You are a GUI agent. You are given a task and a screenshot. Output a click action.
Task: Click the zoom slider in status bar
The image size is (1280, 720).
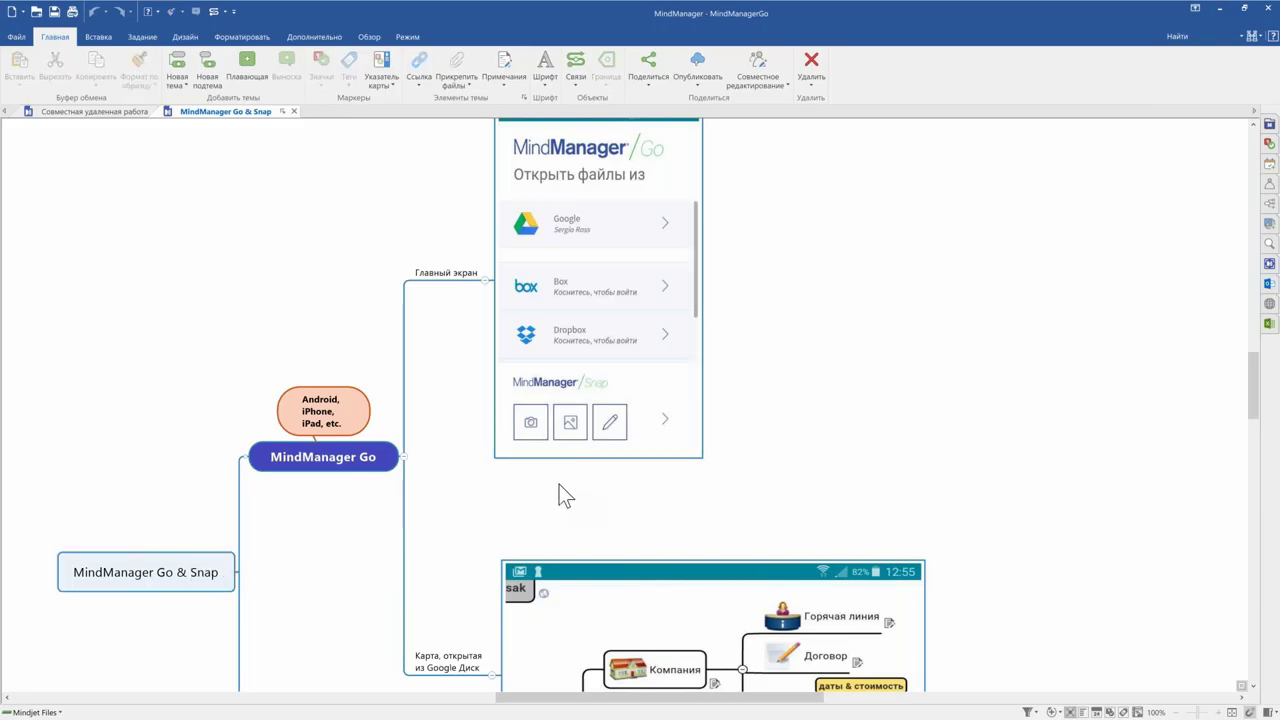[x=1197, y=712]
